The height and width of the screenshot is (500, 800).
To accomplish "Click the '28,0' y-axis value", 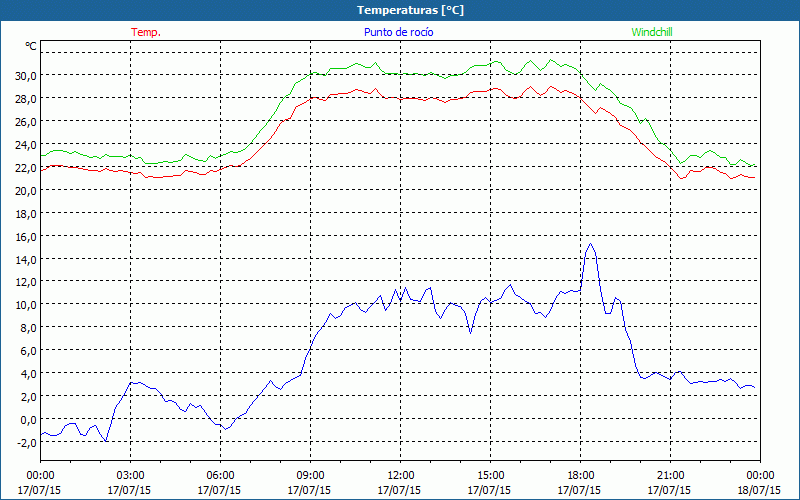I will click(x=26, y=98).
